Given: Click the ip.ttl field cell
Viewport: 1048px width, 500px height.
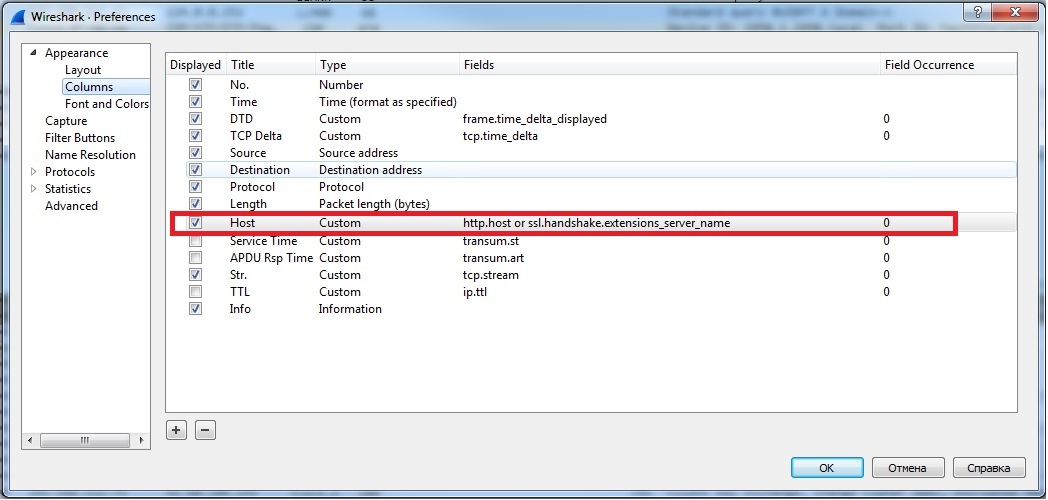Looking at the screenshot, I should click(x=473, y=291).
